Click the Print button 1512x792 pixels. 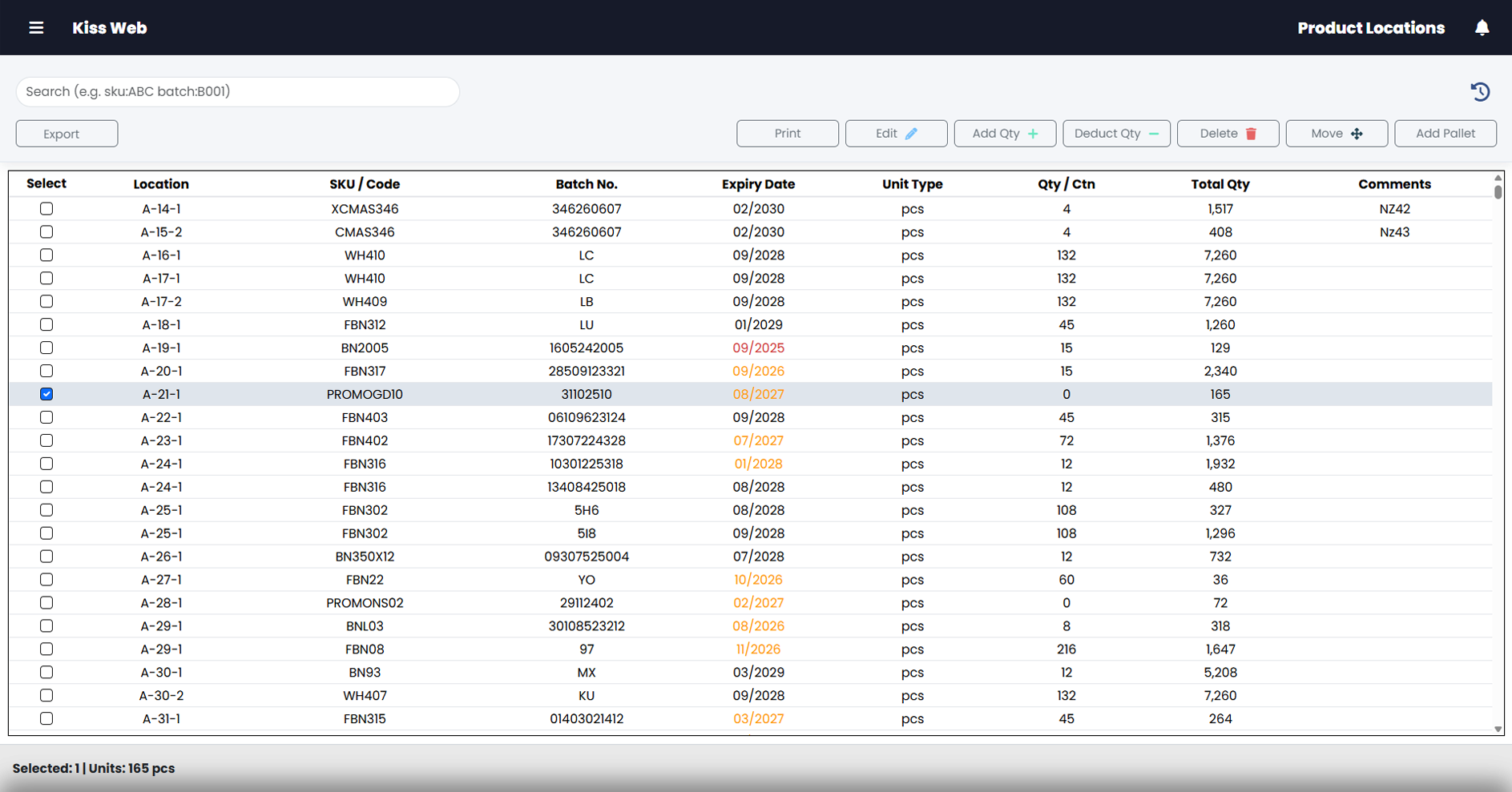(788, 134)
